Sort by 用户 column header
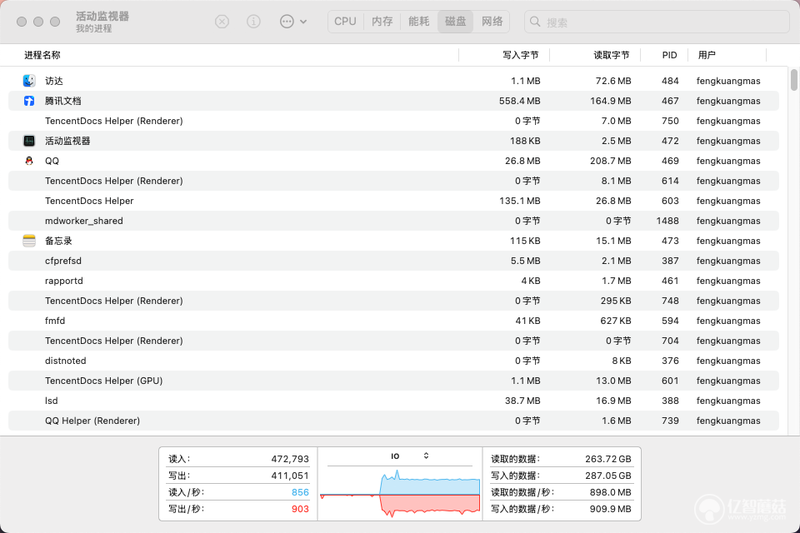Viewport: 800px width, 533px height. [707, 55]
